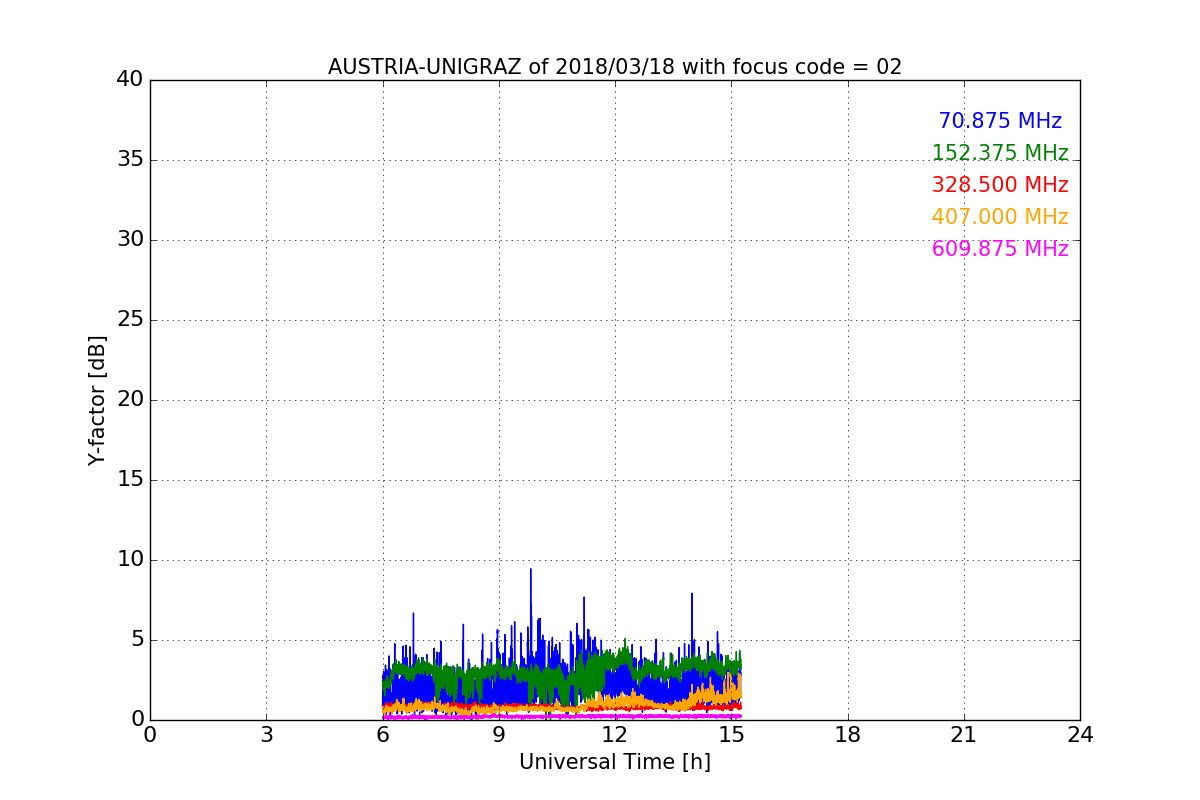Click the y-axis tick label 25
This screenshot has height=800, width=1200.
coord(130,320)
